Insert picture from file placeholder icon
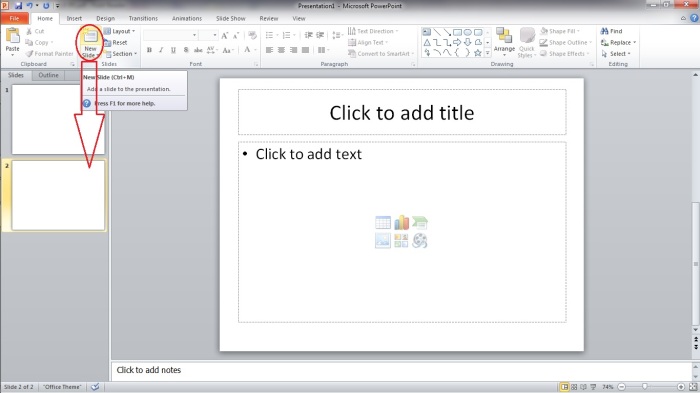700x393 pixels. tap(383, 241)
